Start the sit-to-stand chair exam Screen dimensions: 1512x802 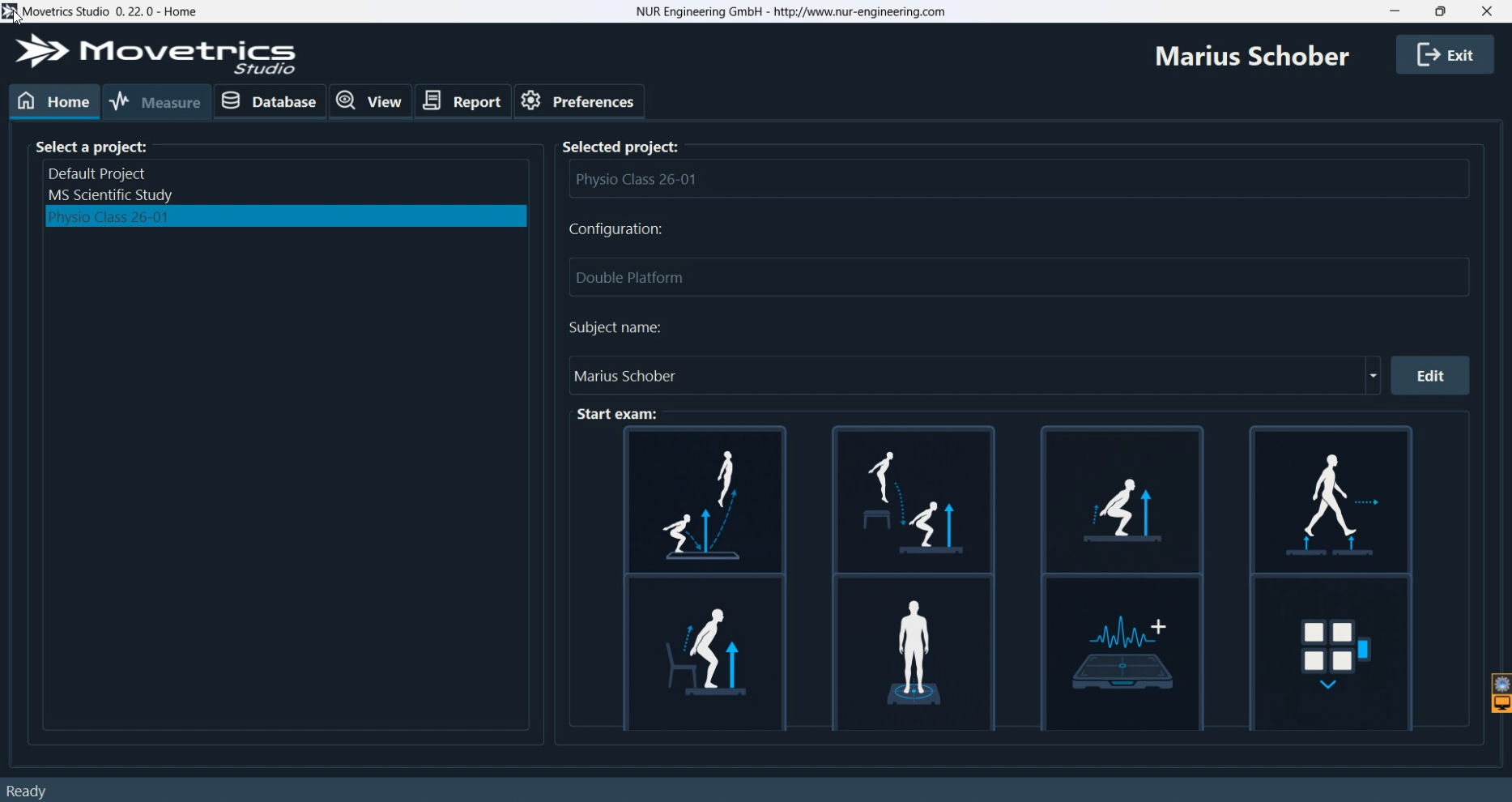point(705,653)
